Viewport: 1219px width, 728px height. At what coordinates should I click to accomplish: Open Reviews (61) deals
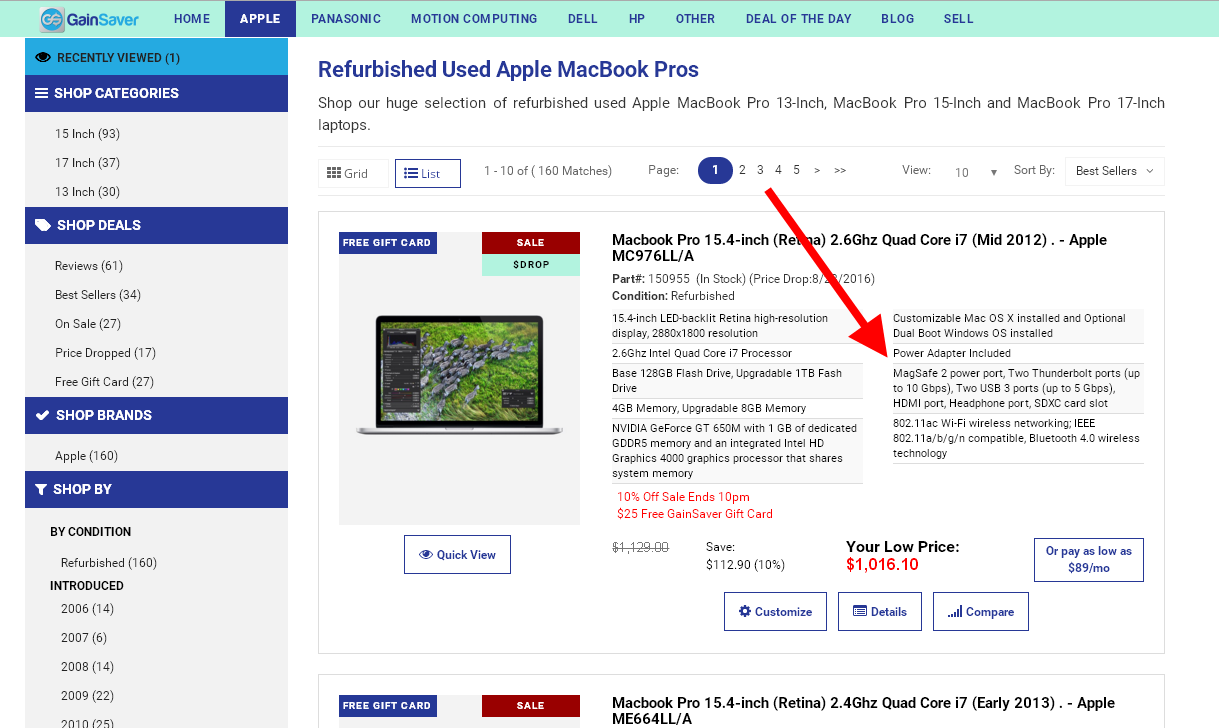(89, 266)
